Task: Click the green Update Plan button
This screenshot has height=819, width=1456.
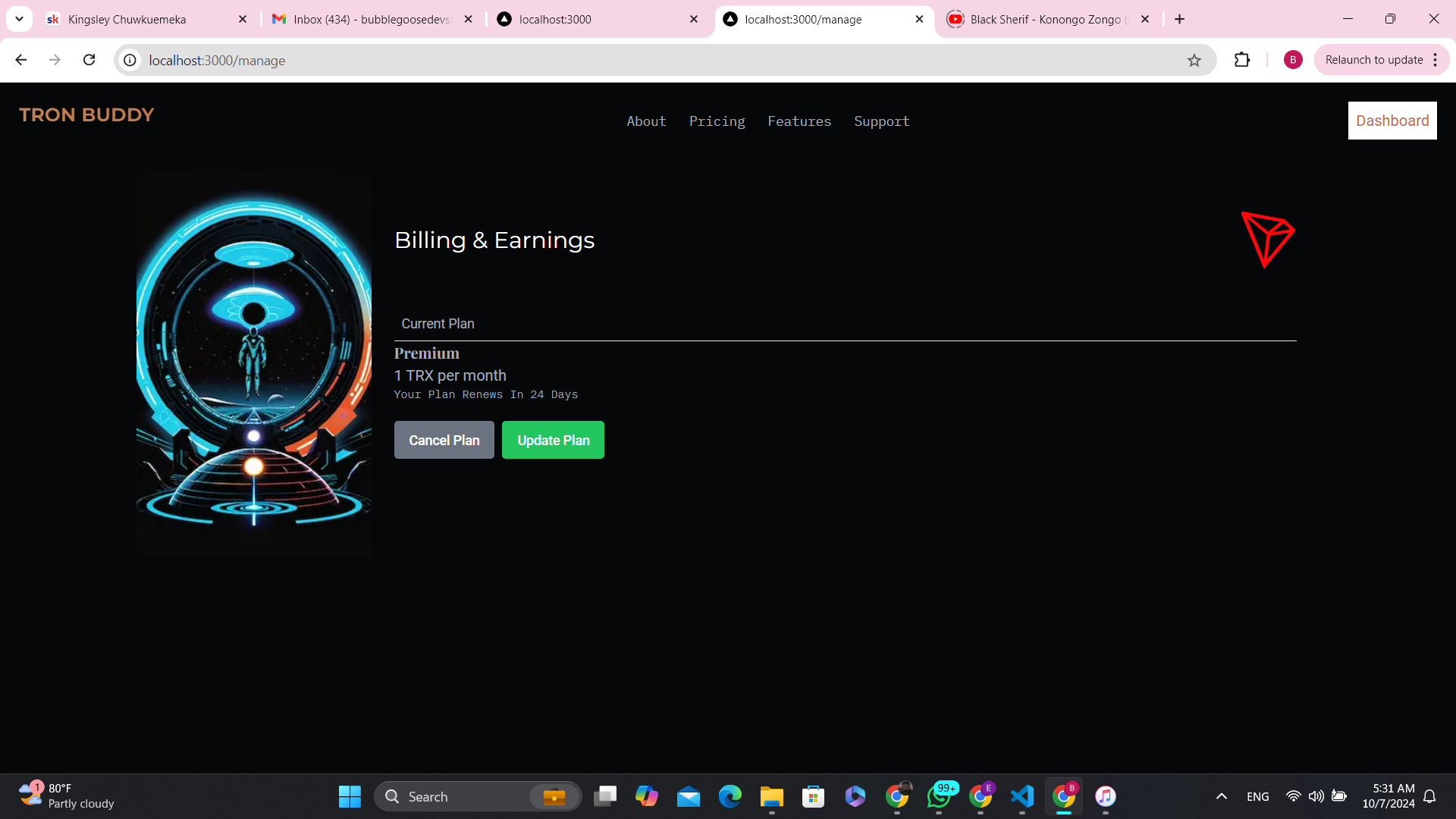Action: click(x=553, y=440)
